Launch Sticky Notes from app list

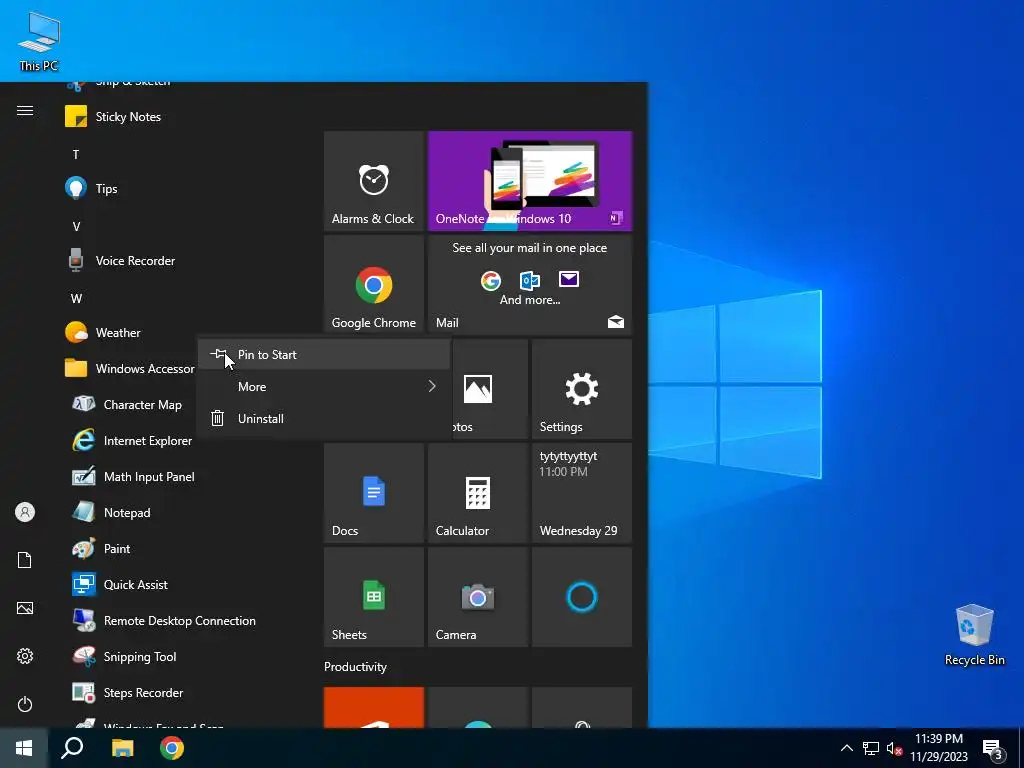(x=186, y=117)
